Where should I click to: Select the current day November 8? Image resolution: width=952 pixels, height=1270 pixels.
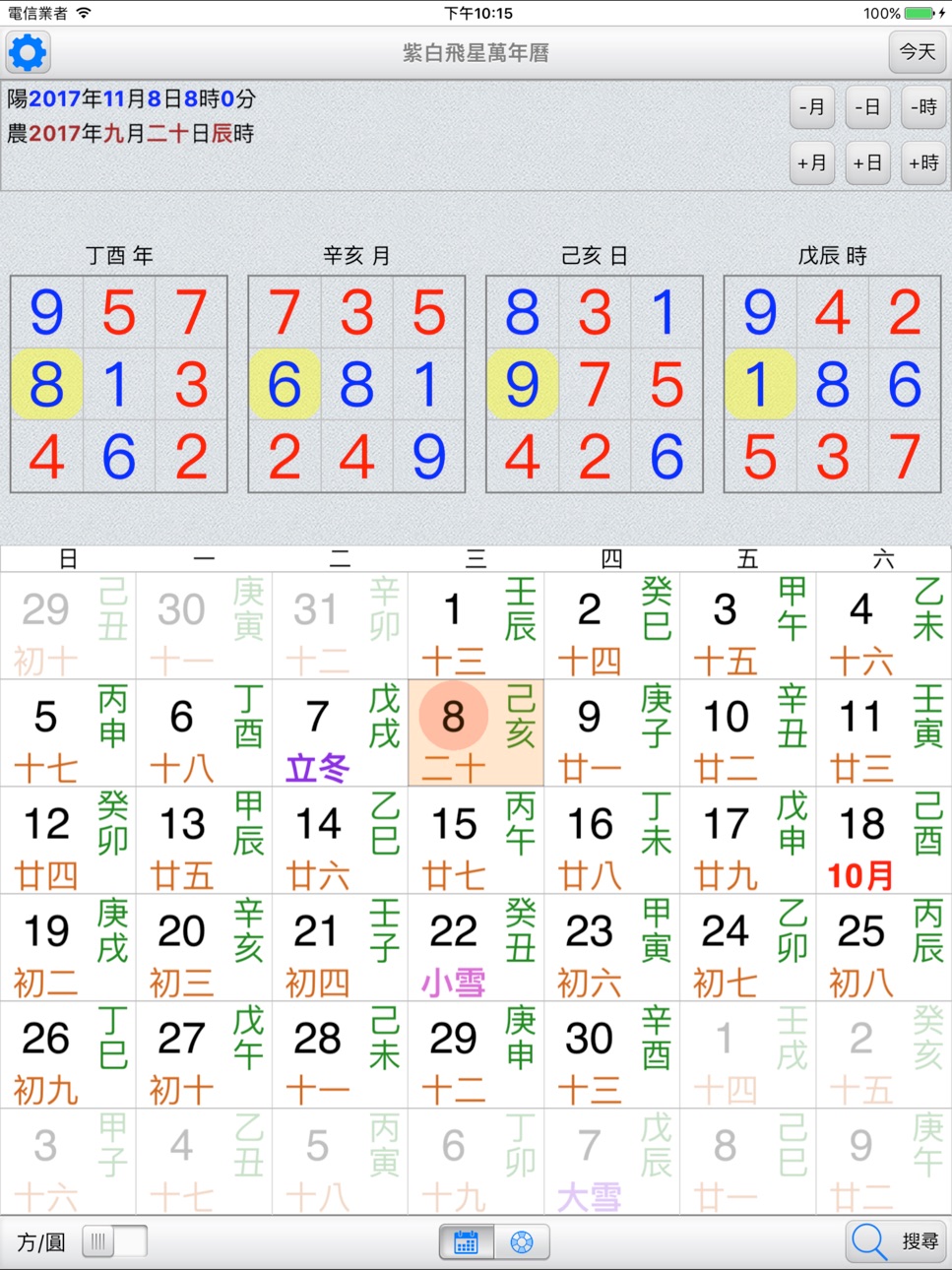pos(476,733)
